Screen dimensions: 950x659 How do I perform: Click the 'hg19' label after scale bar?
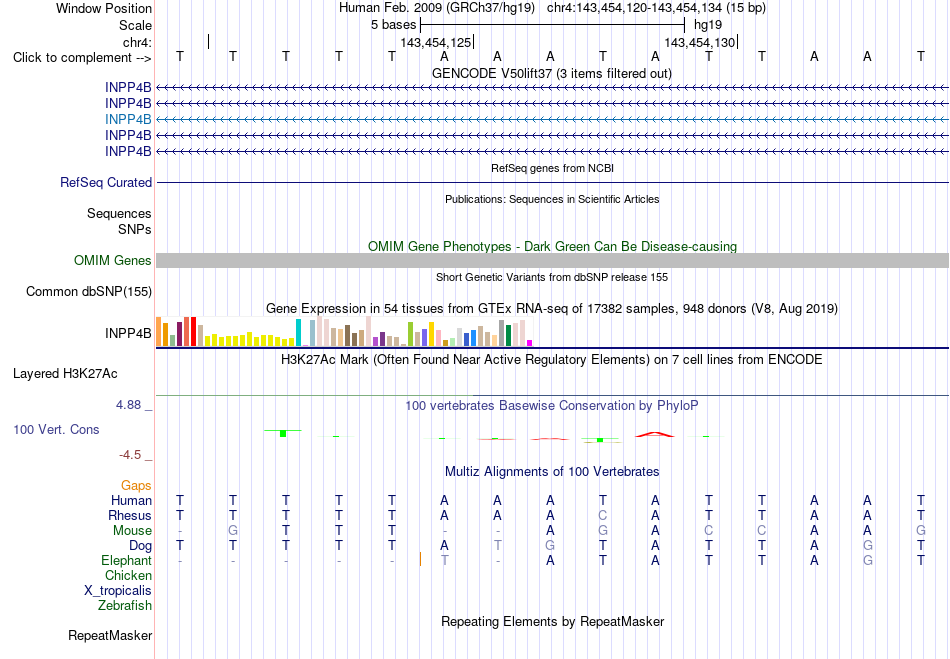pyautogui.click(x=708, y=25)
